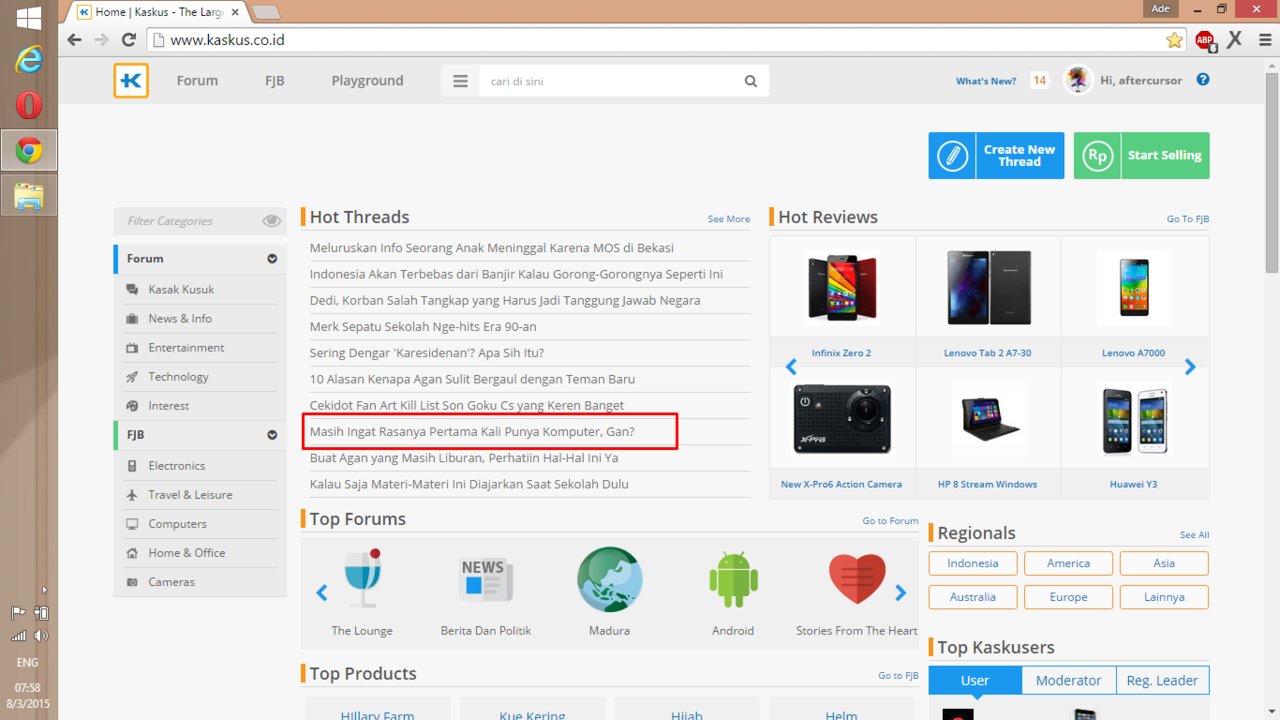The height and width of the screenshot is (720, 1280).
Task: Open the Playground menu in header
Action: 367,81
